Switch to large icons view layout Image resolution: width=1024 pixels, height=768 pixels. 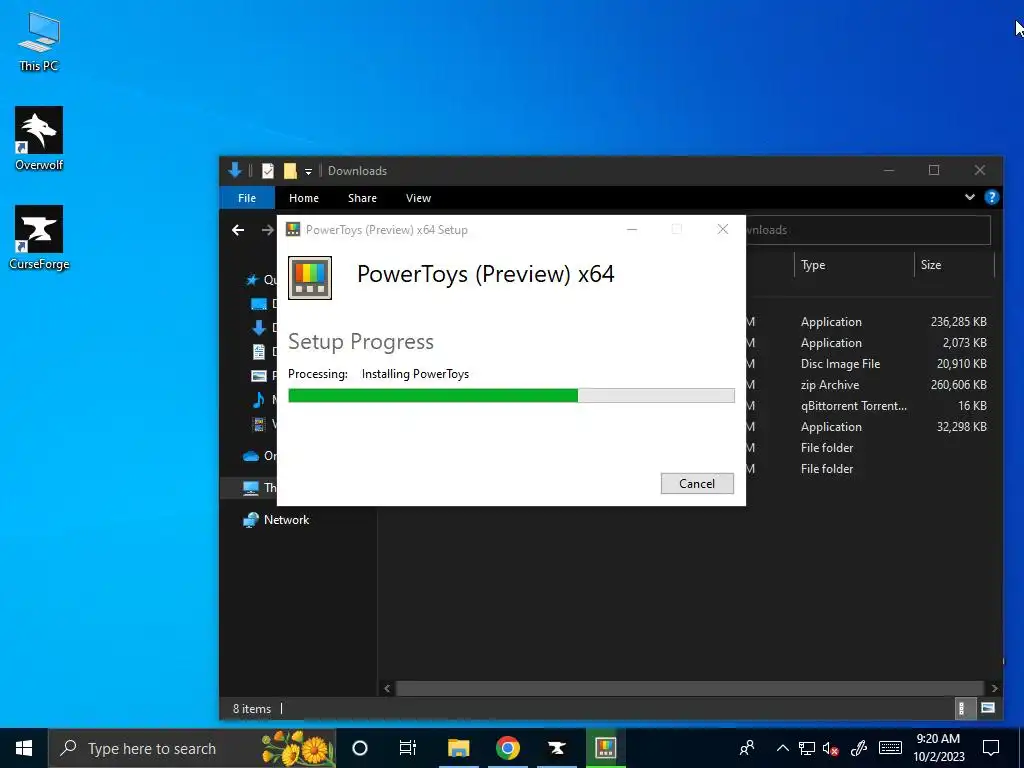987,708
